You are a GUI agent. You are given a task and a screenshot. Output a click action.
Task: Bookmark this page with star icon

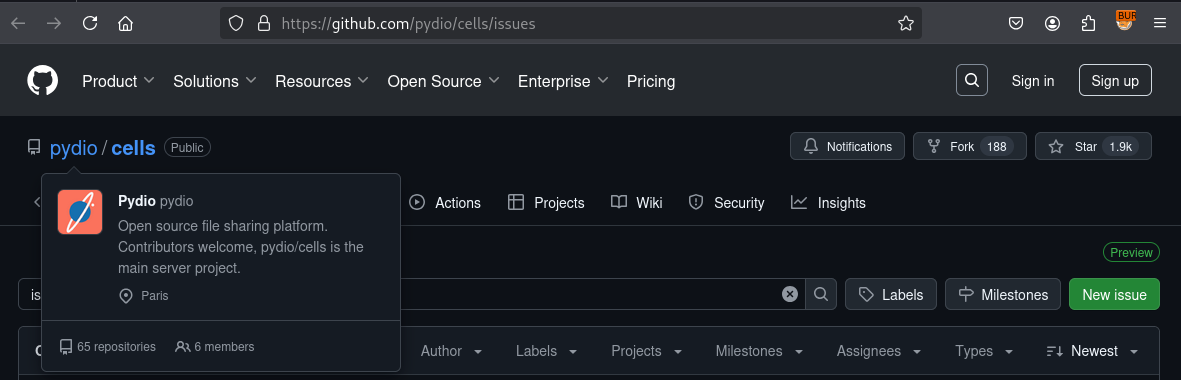[x=905, y=23]
